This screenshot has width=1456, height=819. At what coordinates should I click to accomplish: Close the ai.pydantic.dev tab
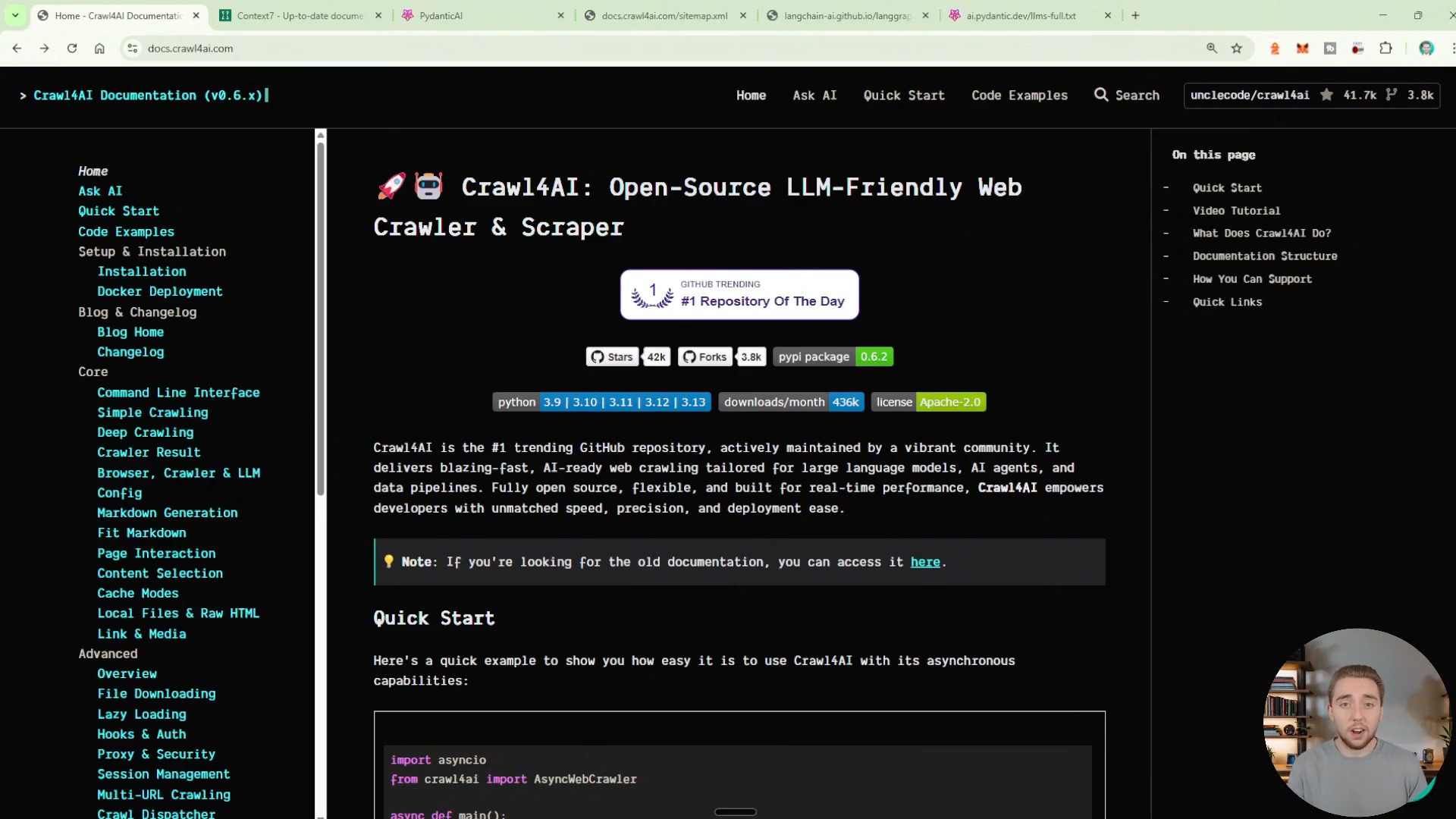pos(1108,15)
